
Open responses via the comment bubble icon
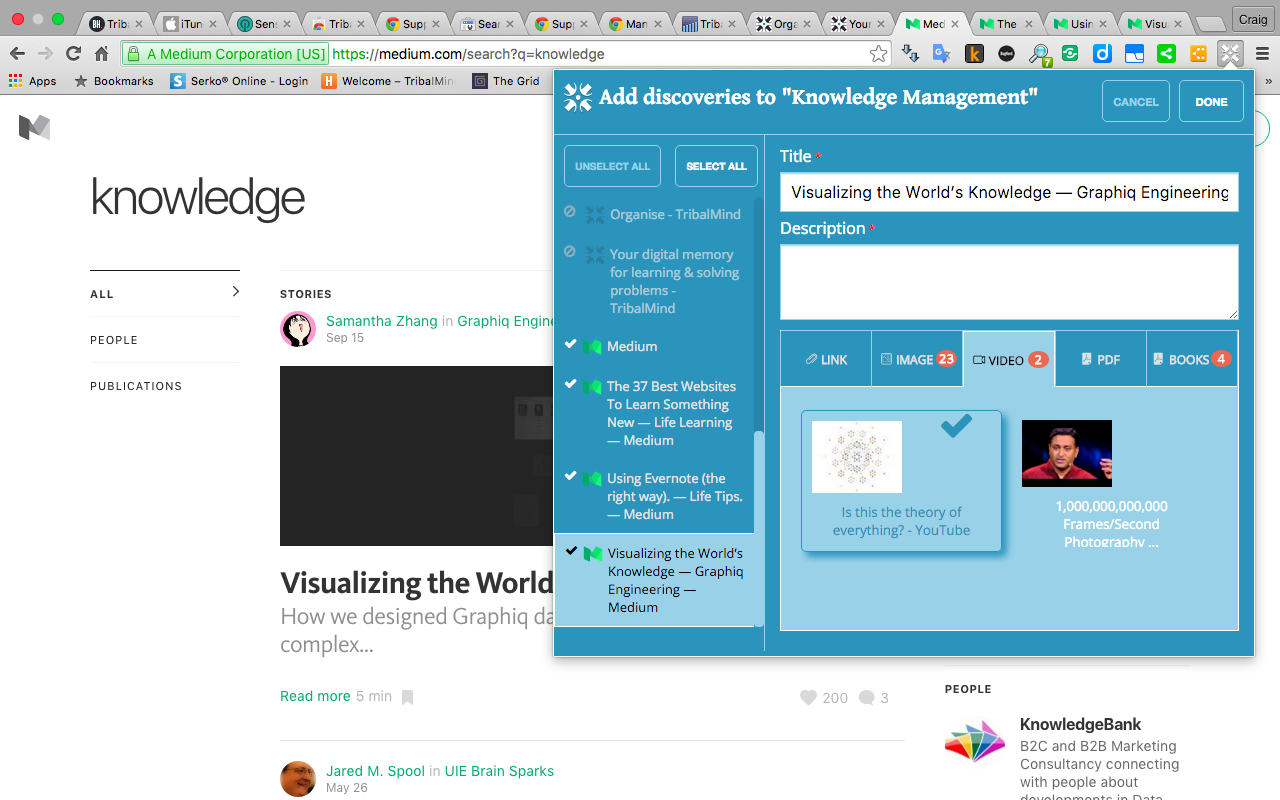(x=866, y=697)
